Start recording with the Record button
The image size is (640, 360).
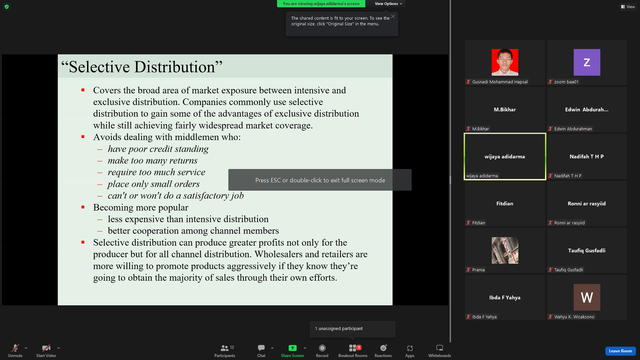[322, 350]
